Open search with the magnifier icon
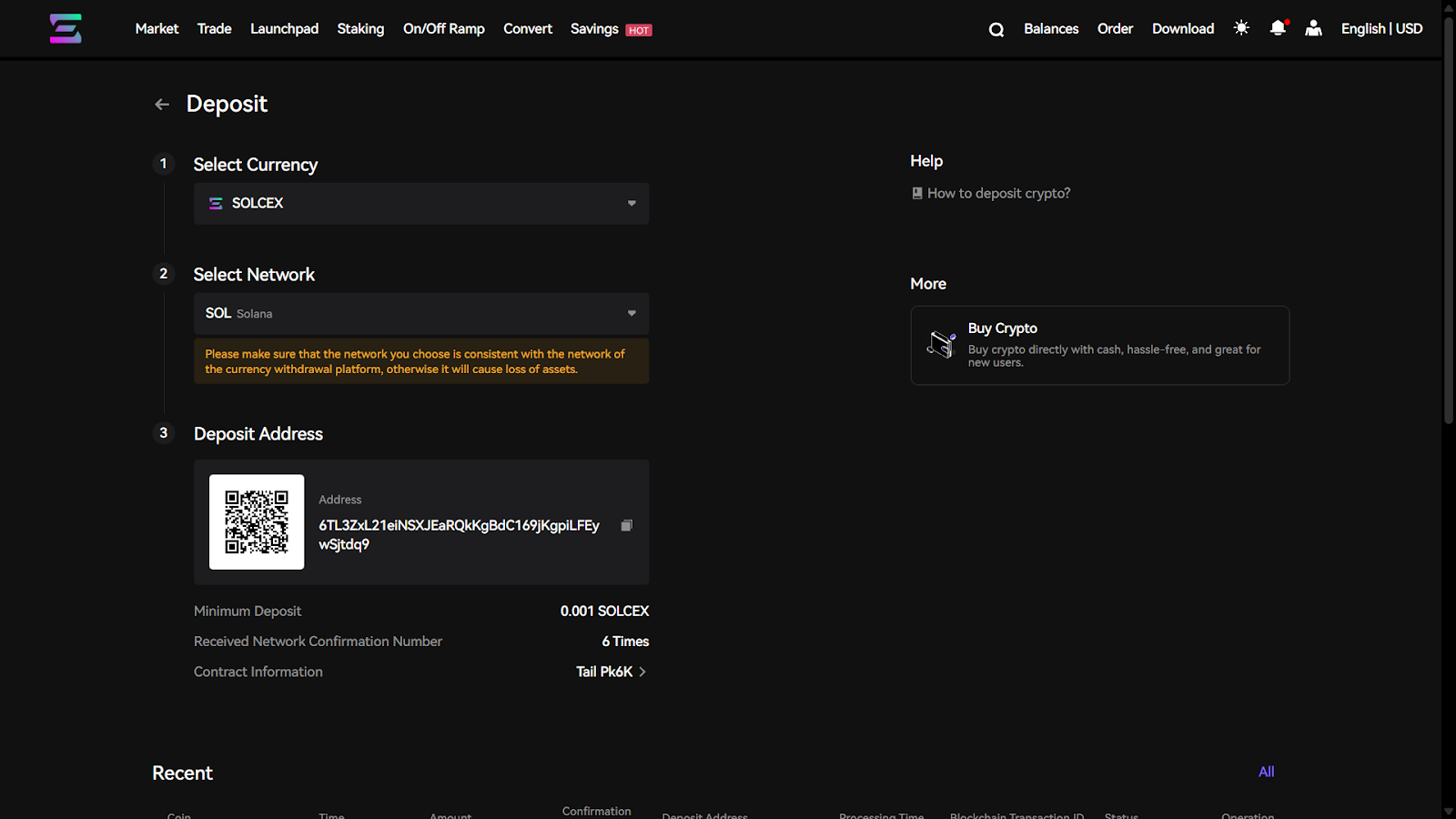The height and width of the screenshot is (819, 1456). pyautogui.click(x=996, y=29)
